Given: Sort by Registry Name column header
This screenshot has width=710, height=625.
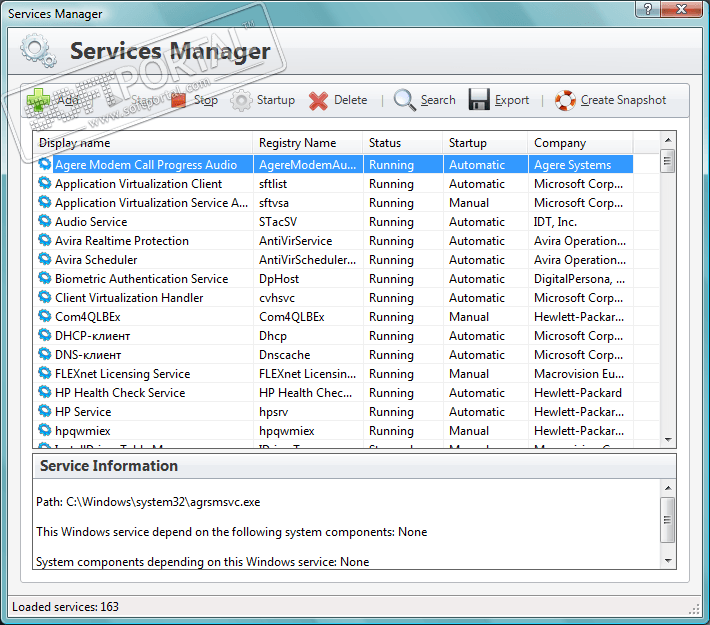Looking at the screenshot, I should 308,143.
